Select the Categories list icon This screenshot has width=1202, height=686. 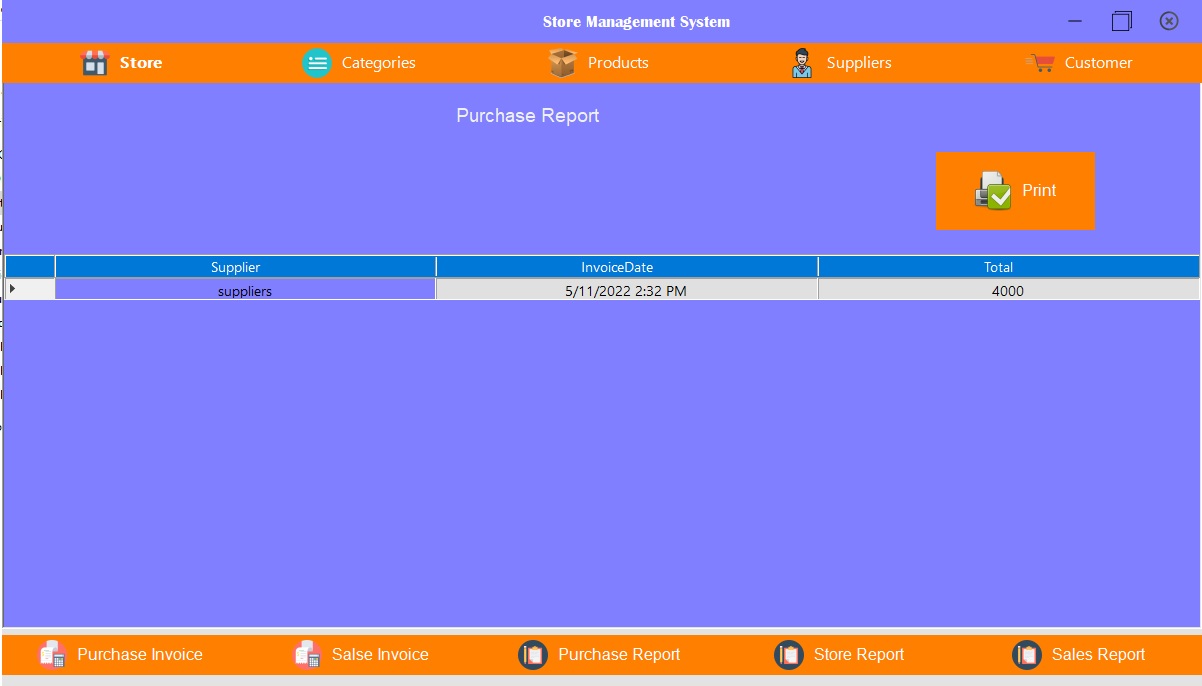coord(316,62)
